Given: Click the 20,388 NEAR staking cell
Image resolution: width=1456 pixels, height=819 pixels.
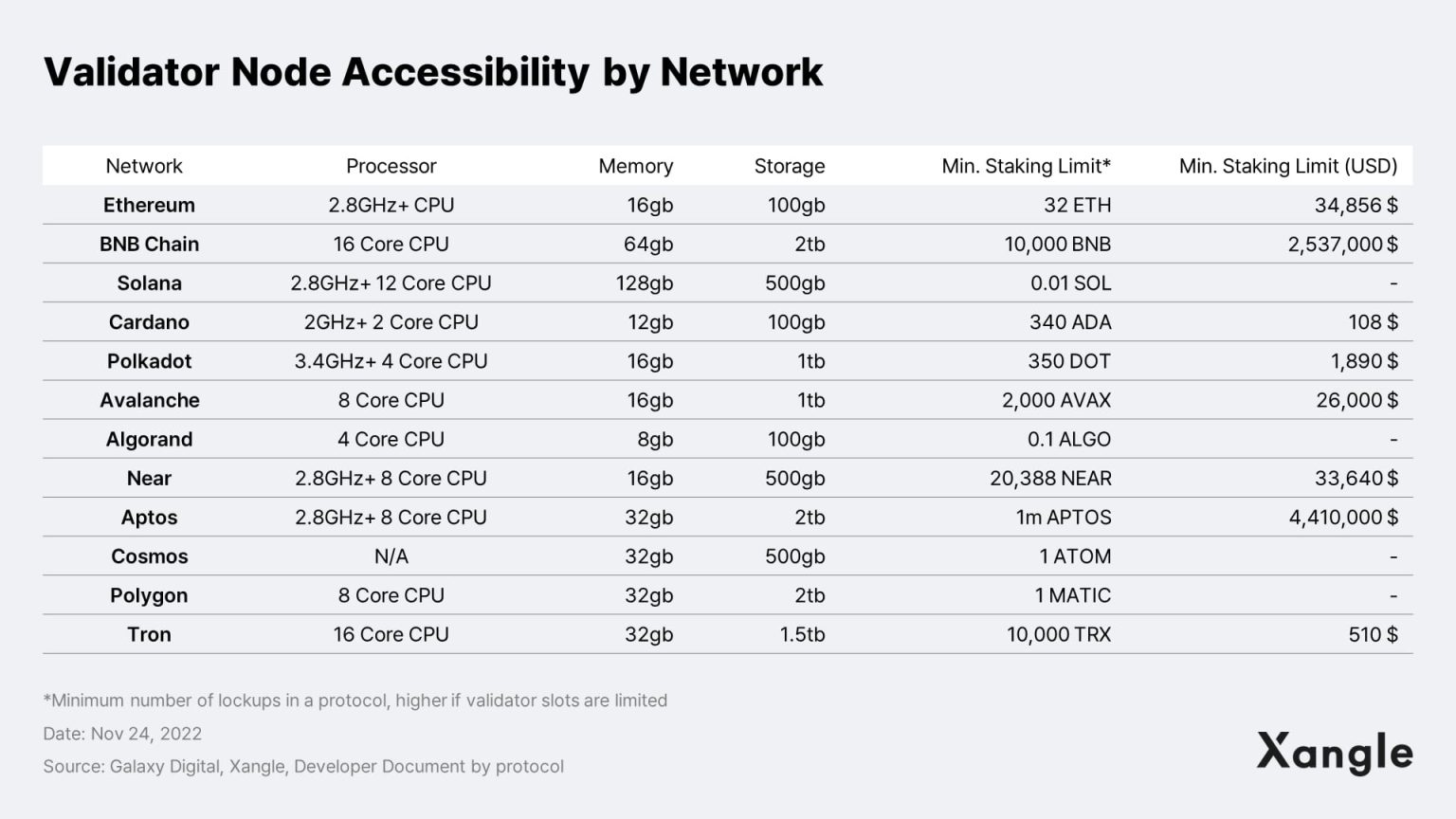Looking at the screenshot, I should click(x=1050, y=479).
